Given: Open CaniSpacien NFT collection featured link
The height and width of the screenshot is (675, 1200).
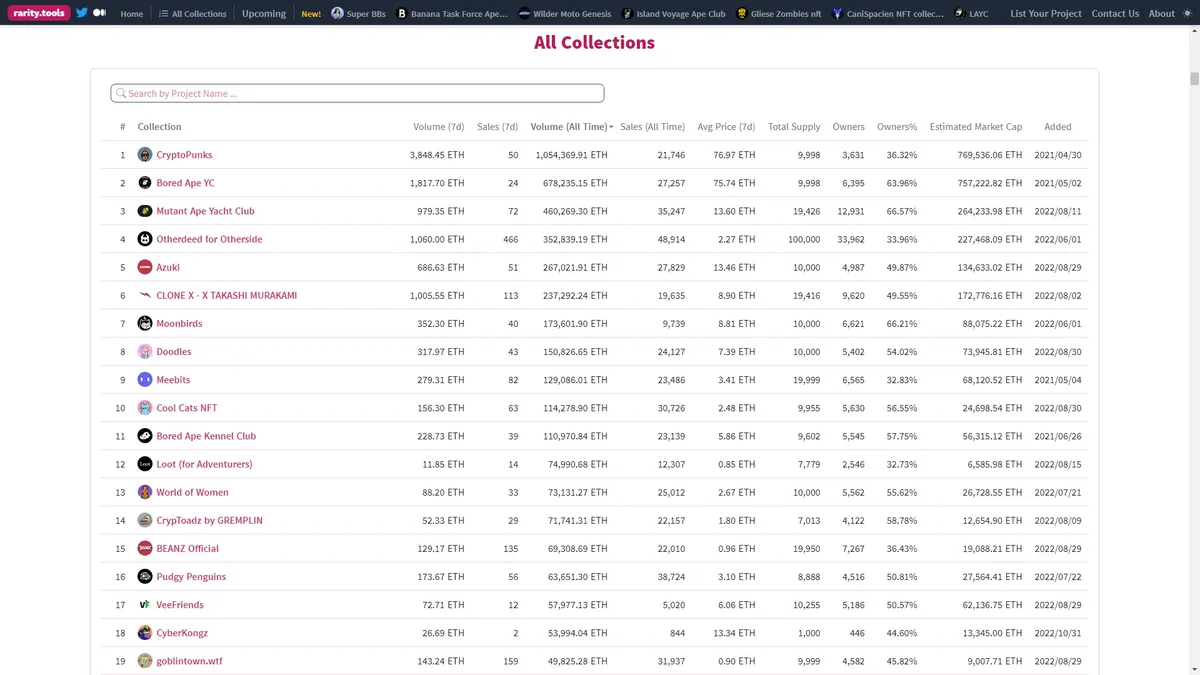Looking at the screenshot, I should pos(888,14).
